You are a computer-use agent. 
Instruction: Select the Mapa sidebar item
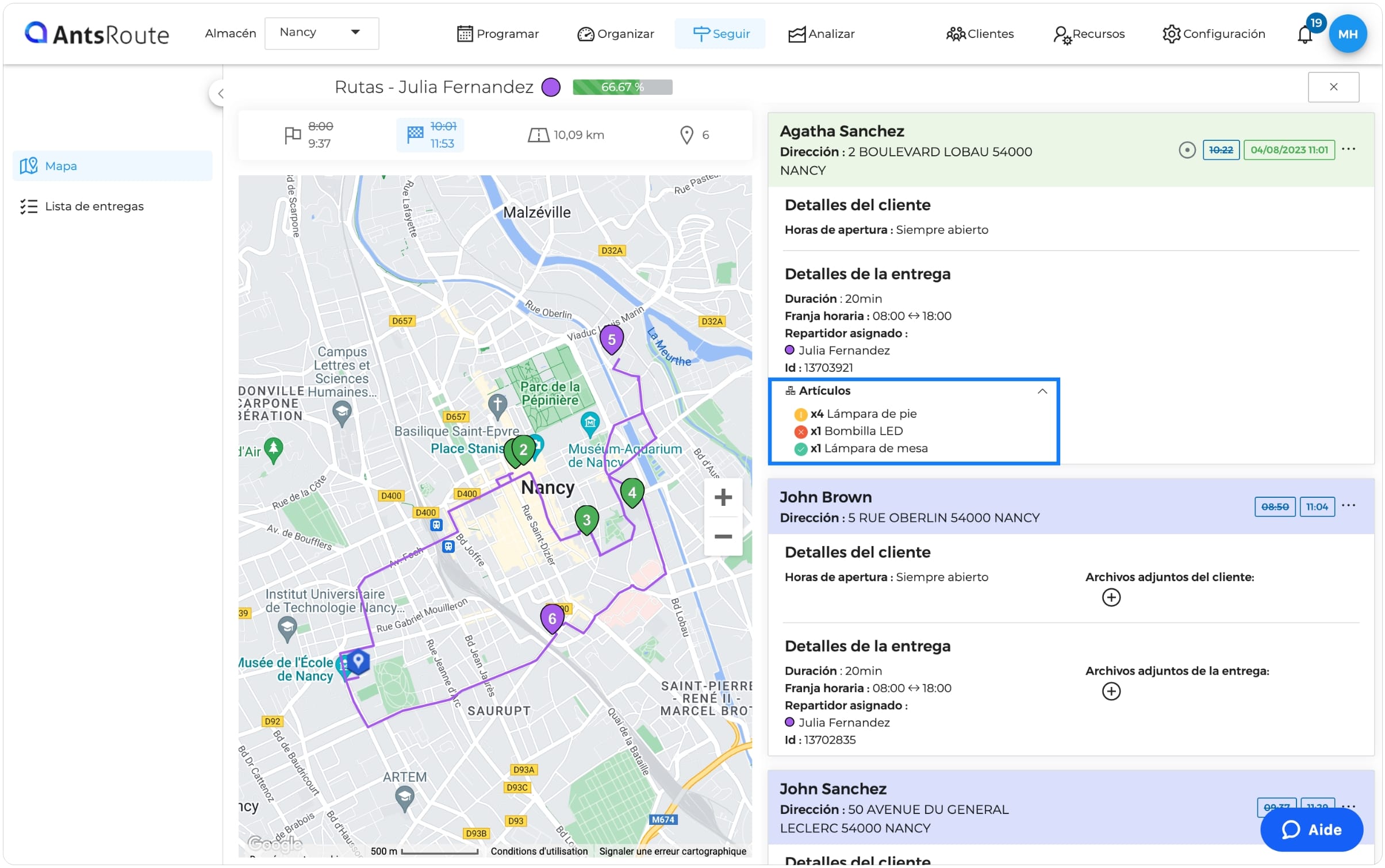[x=113, y=166]
